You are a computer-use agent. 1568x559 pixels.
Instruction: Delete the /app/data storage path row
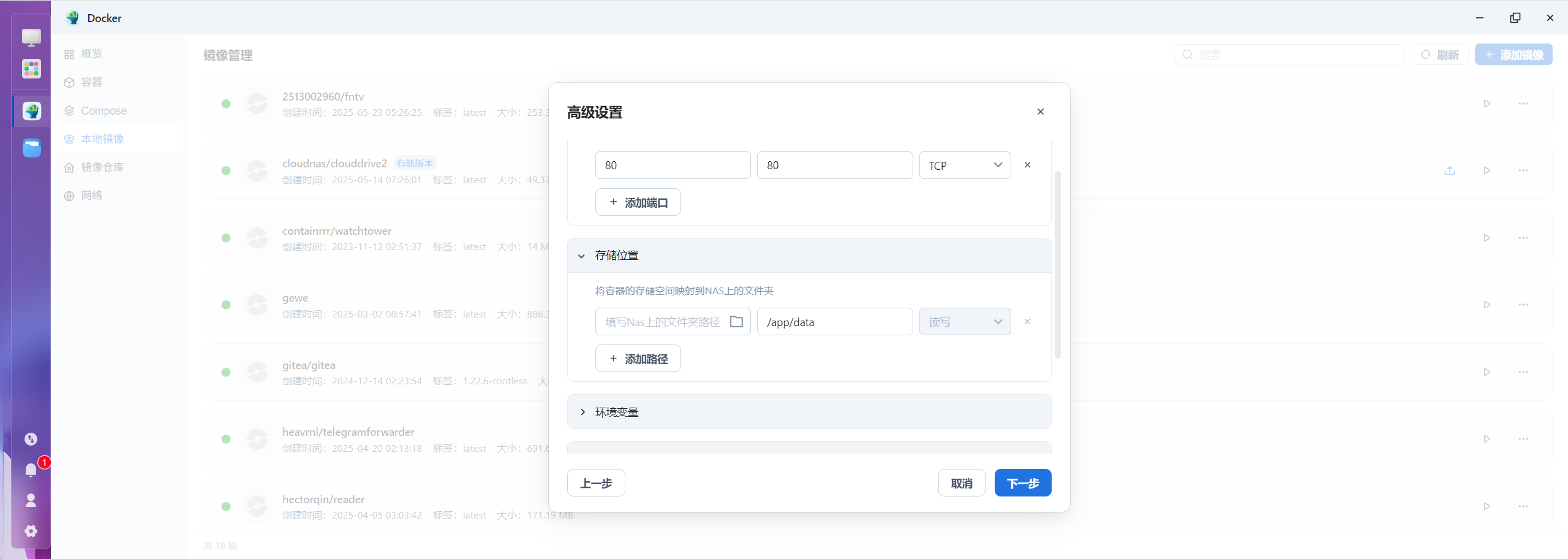(x=1027, y=322)
